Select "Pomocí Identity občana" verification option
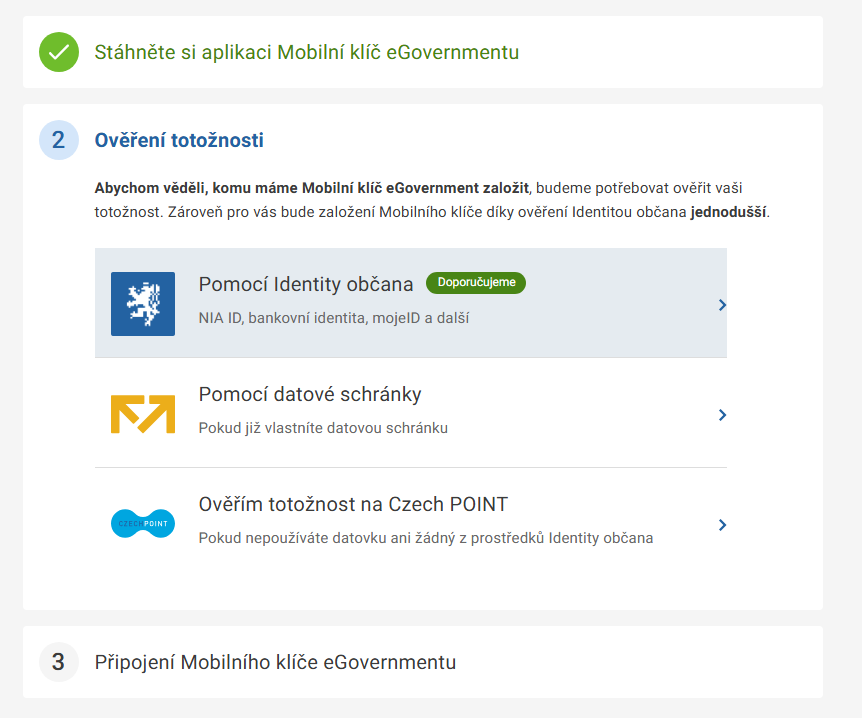This screenshot has width=862, height=718. [x=306, y=285]
